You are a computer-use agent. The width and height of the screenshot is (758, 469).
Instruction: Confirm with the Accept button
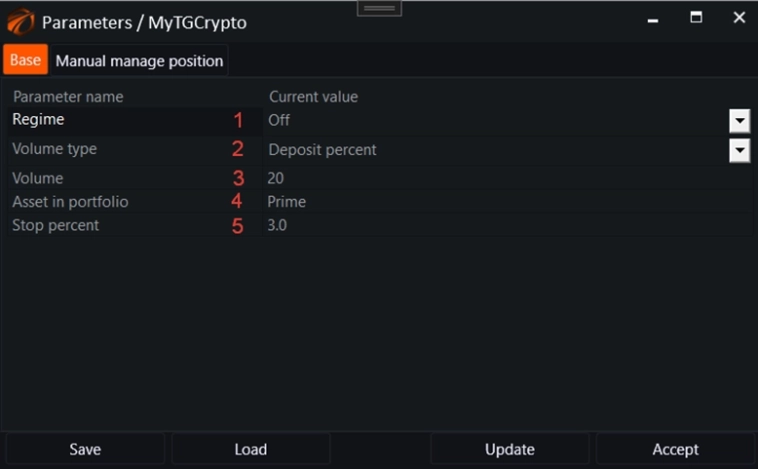click(675, 449)
